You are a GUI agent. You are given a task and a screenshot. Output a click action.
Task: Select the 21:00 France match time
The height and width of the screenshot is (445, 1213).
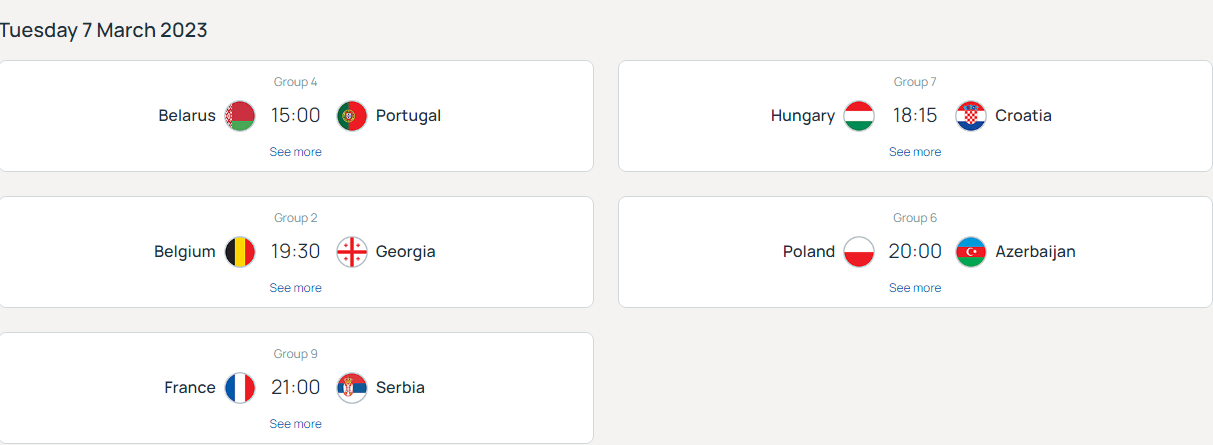(x=296, y=388)
